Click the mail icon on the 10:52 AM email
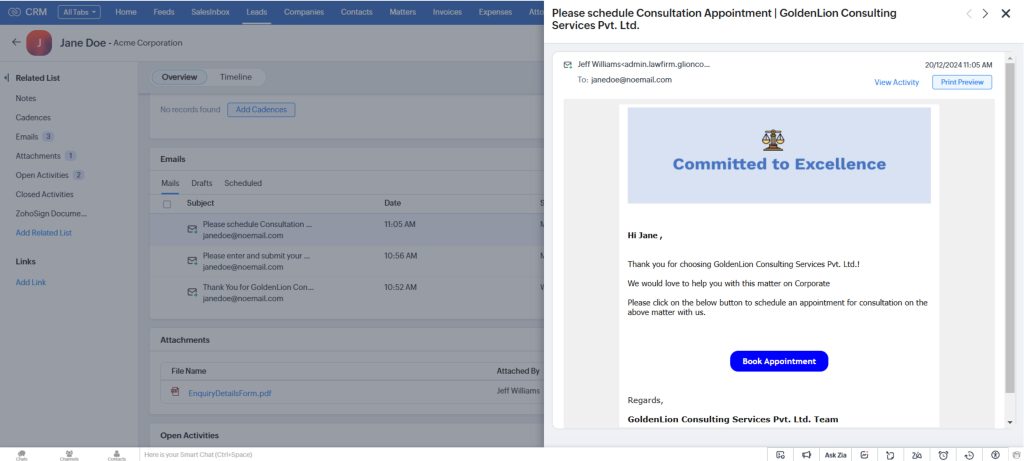Image resolution: width=1024 pixels, height=461 pixels. point(192,292)
